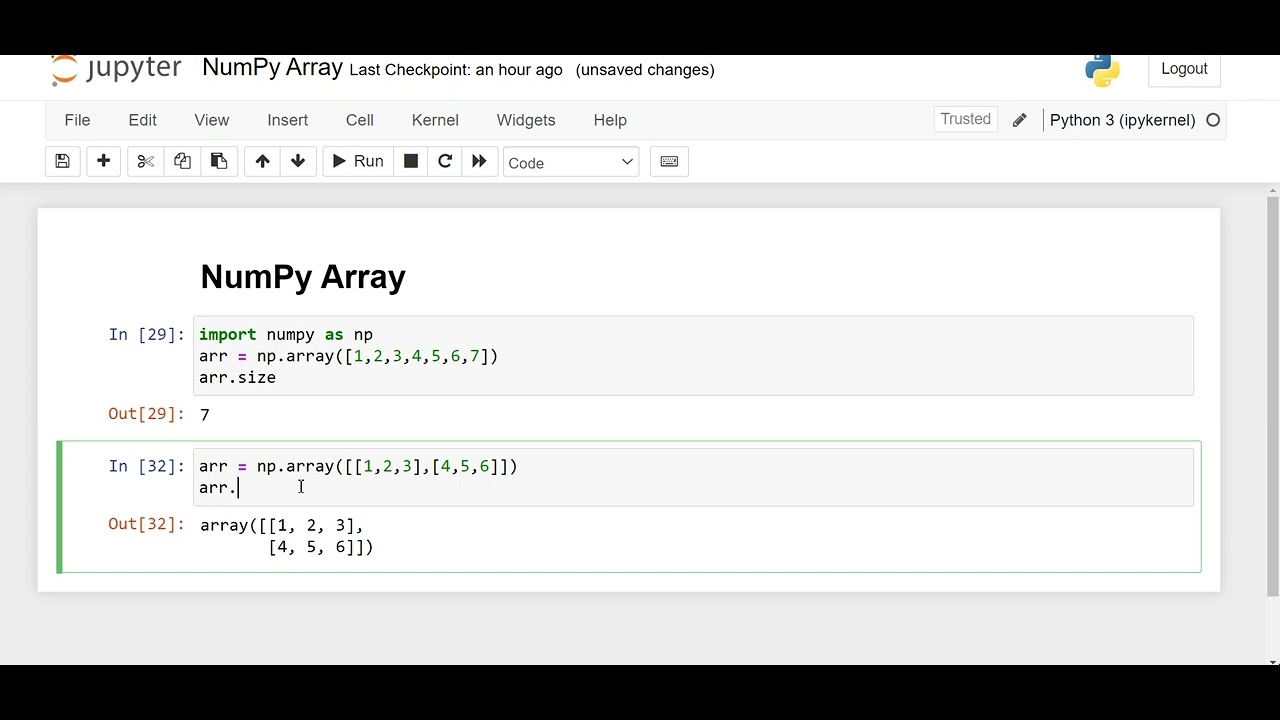Cut selected cells with the scissors icon
Screen dimensions: 1280x720
[146, 162]
